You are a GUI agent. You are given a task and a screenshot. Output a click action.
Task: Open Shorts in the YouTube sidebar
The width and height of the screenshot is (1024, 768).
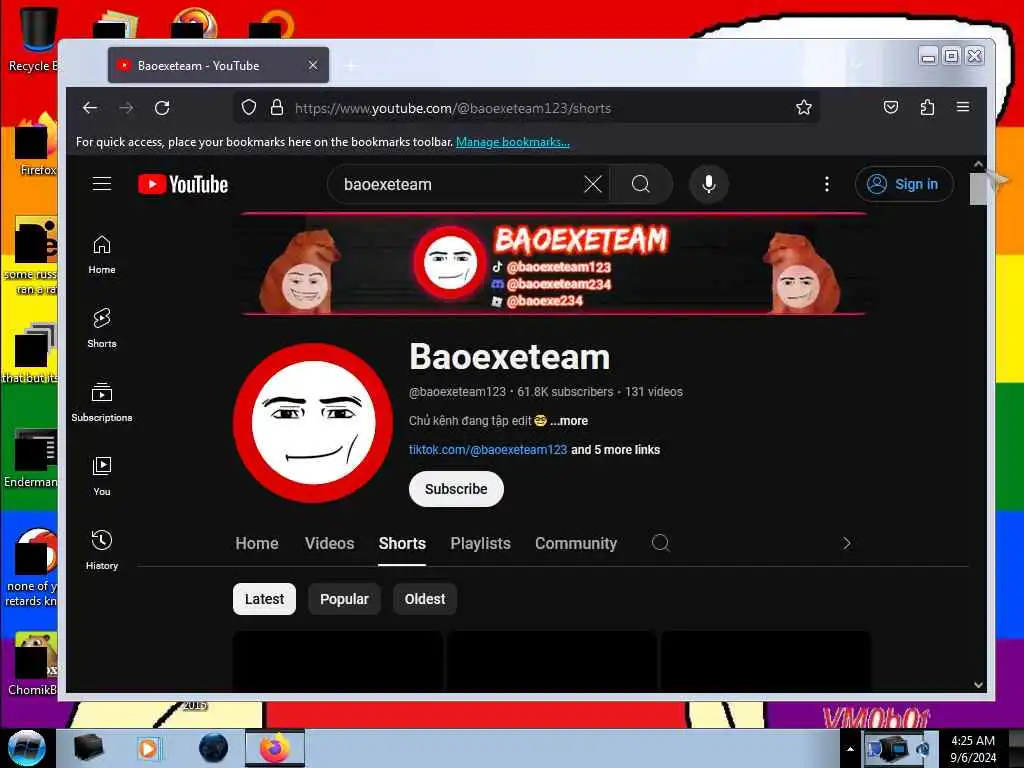tap(102, 328)
